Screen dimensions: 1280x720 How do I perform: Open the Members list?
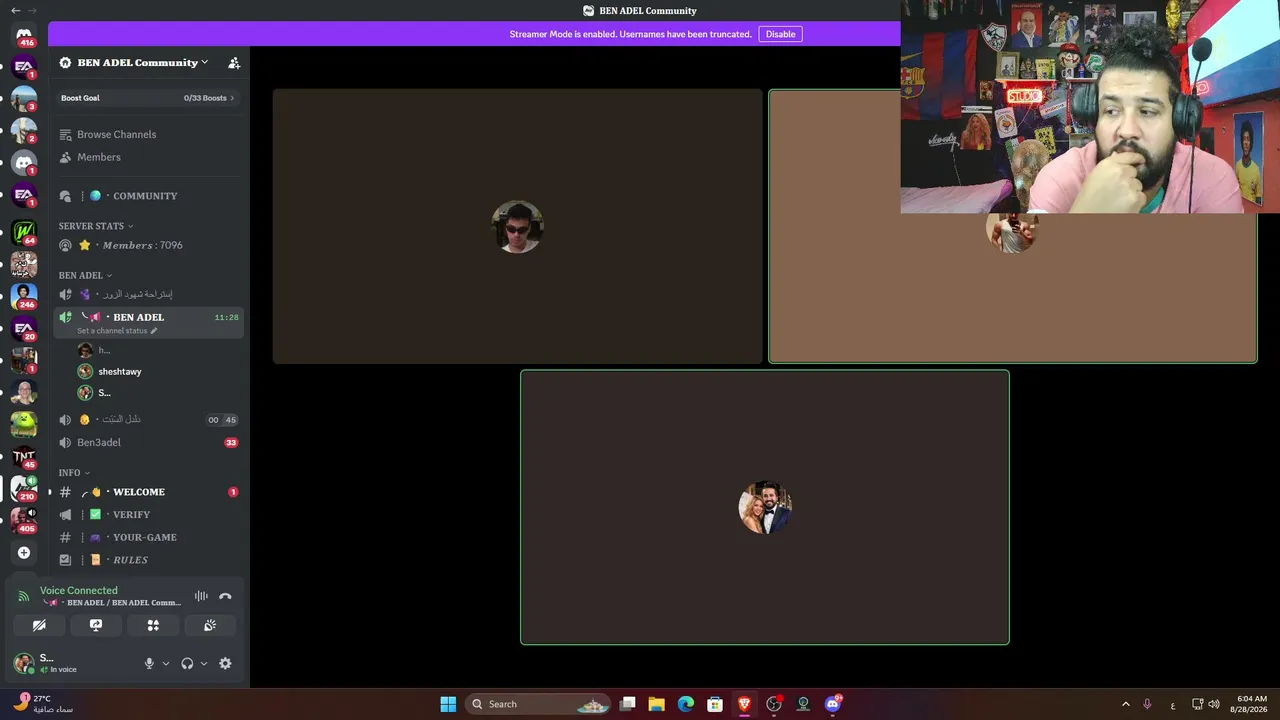click(148, 157)
